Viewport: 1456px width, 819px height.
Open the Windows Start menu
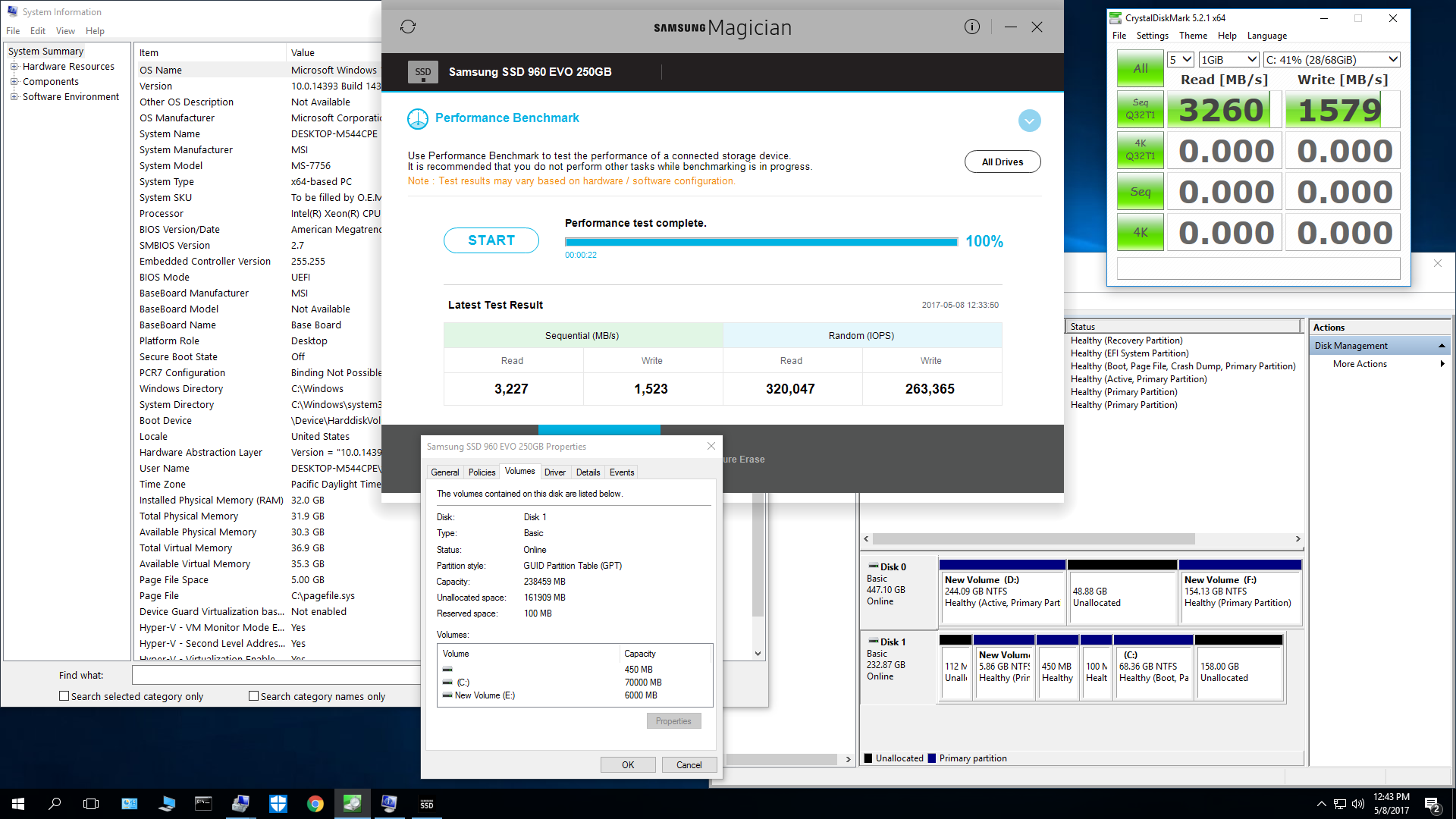(x=18, y=804)
